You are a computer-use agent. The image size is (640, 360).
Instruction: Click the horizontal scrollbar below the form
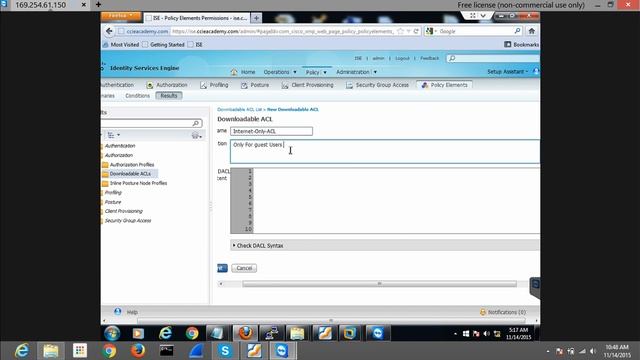379,284
